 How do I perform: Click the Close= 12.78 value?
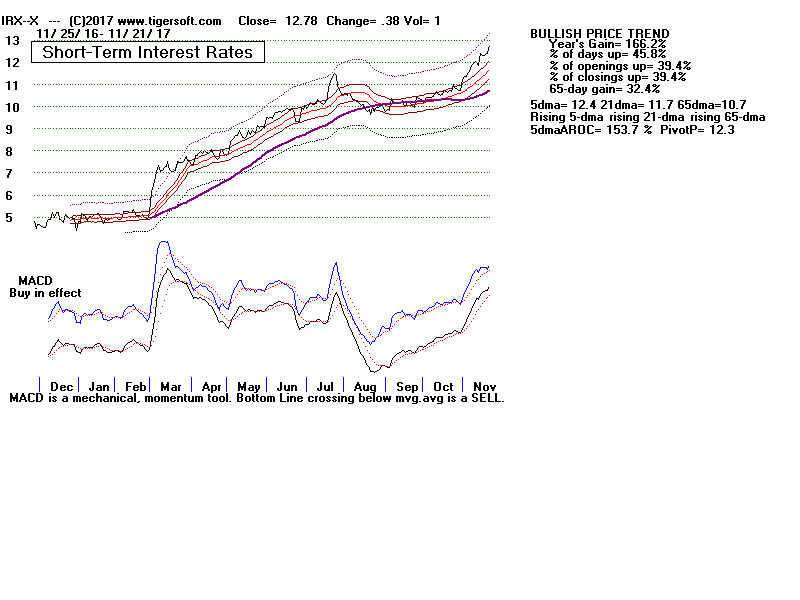(271, 20)
